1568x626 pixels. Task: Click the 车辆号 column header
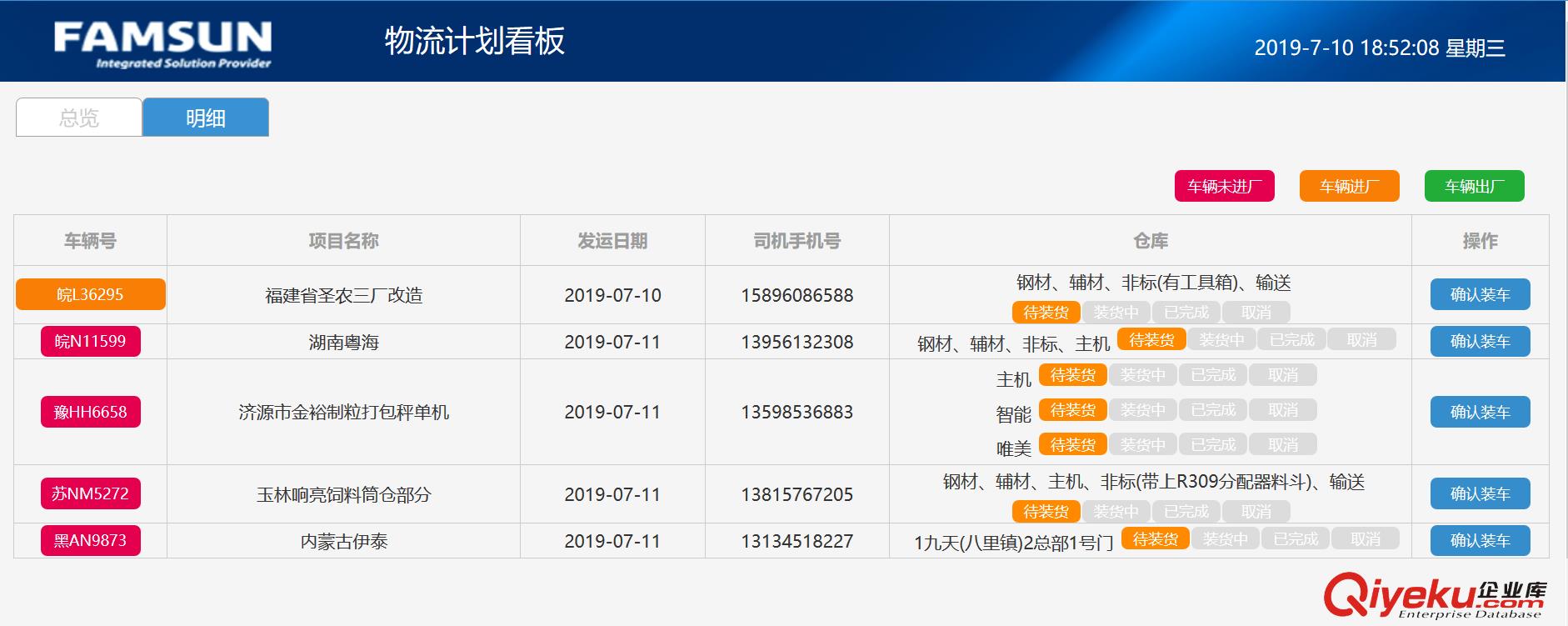pos(90,241)
